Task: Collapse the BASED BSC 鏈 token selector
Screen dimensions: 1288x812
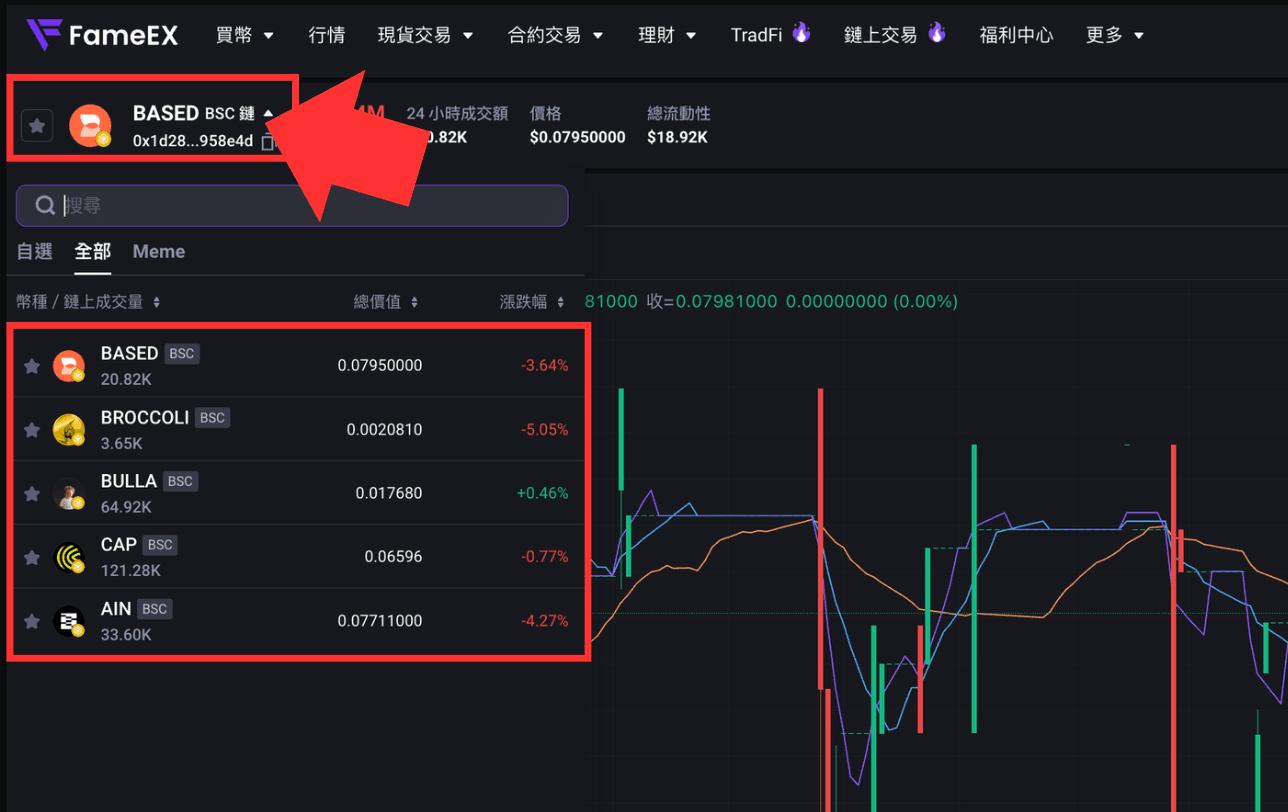Action: (x=268, y=114)
